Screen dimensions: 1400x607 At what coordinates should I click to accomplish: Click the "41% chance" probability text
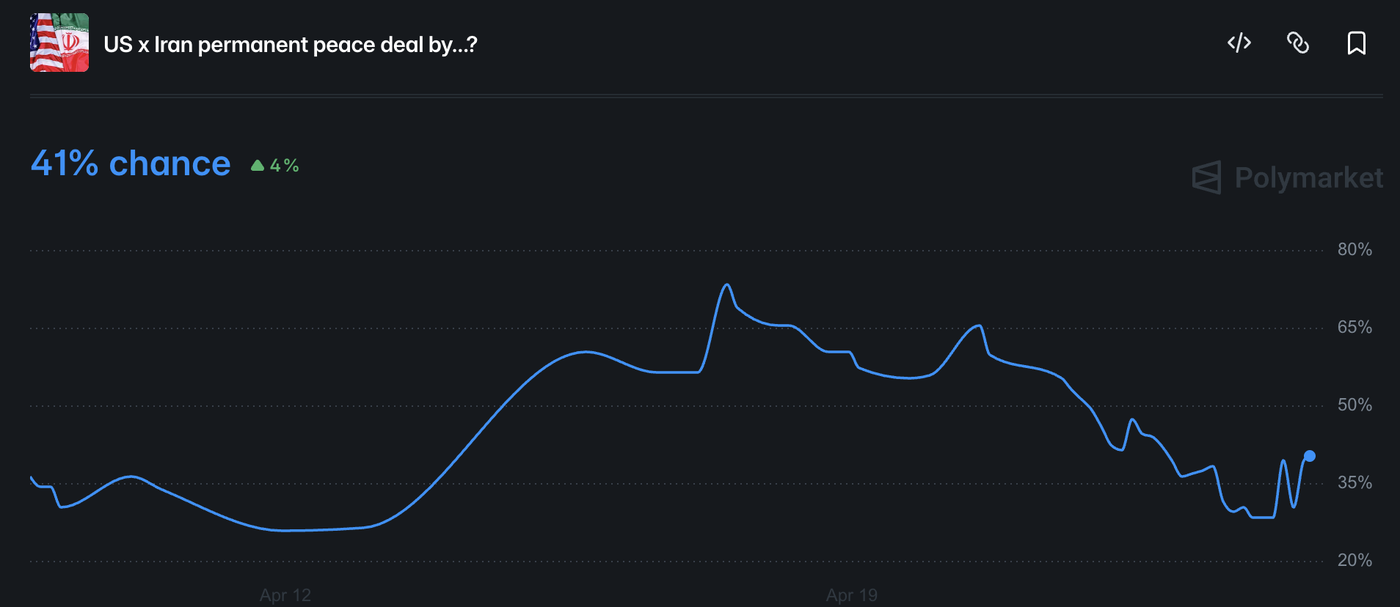(x=131, y=164)
